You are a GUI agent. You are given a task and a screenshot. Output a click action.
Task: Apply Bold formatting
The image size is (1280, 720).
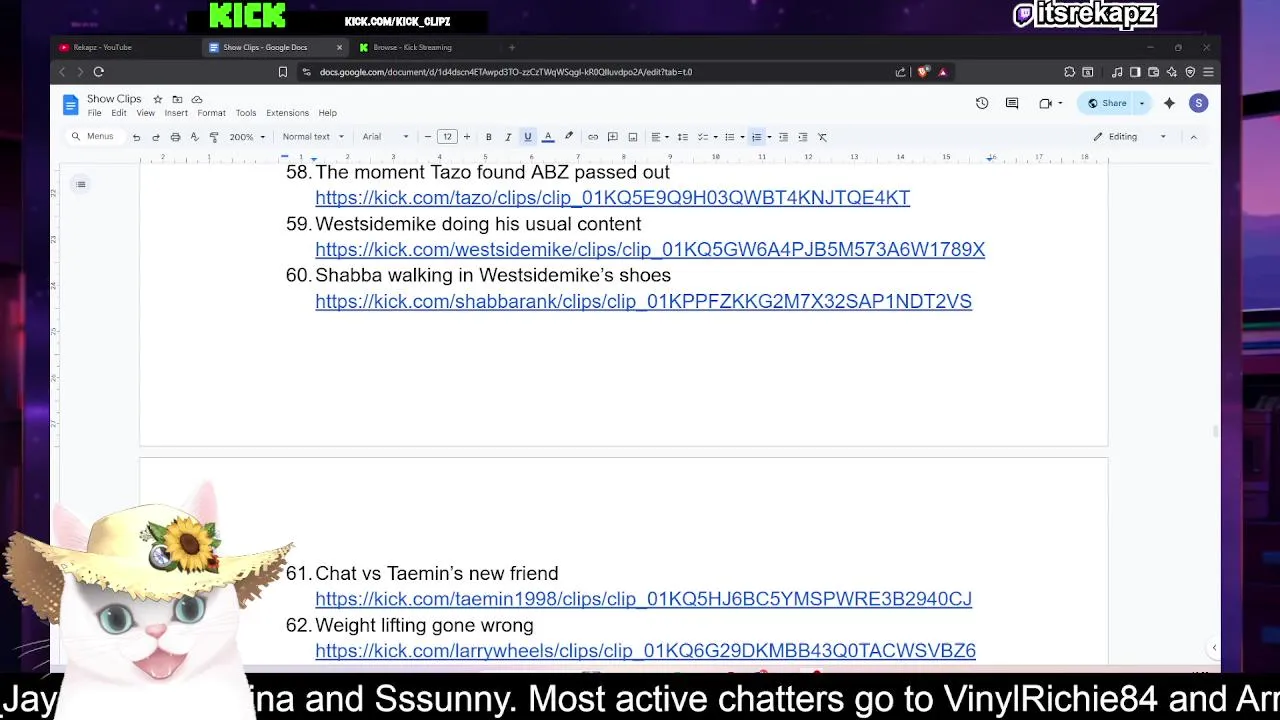coord(488,137)
